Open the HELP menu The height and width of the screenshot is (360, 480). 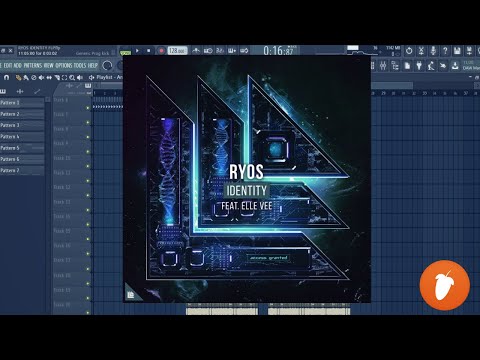pyautogui.click(x=93, y=65)
